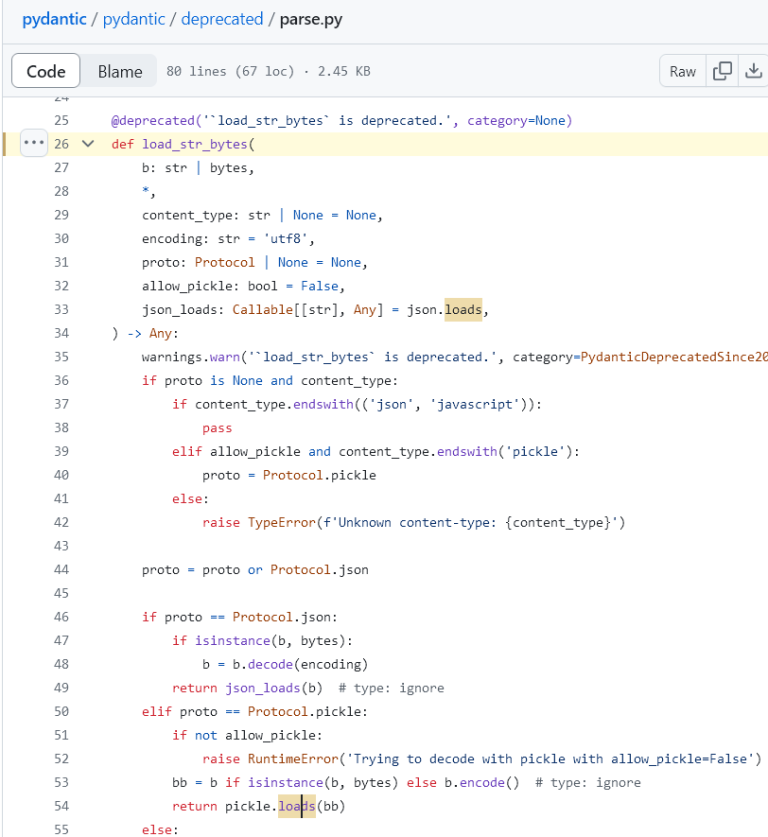Image resolution: width=768 pixels, height=837 pixels.
Task: Select the Code tab
Action: 45,71
